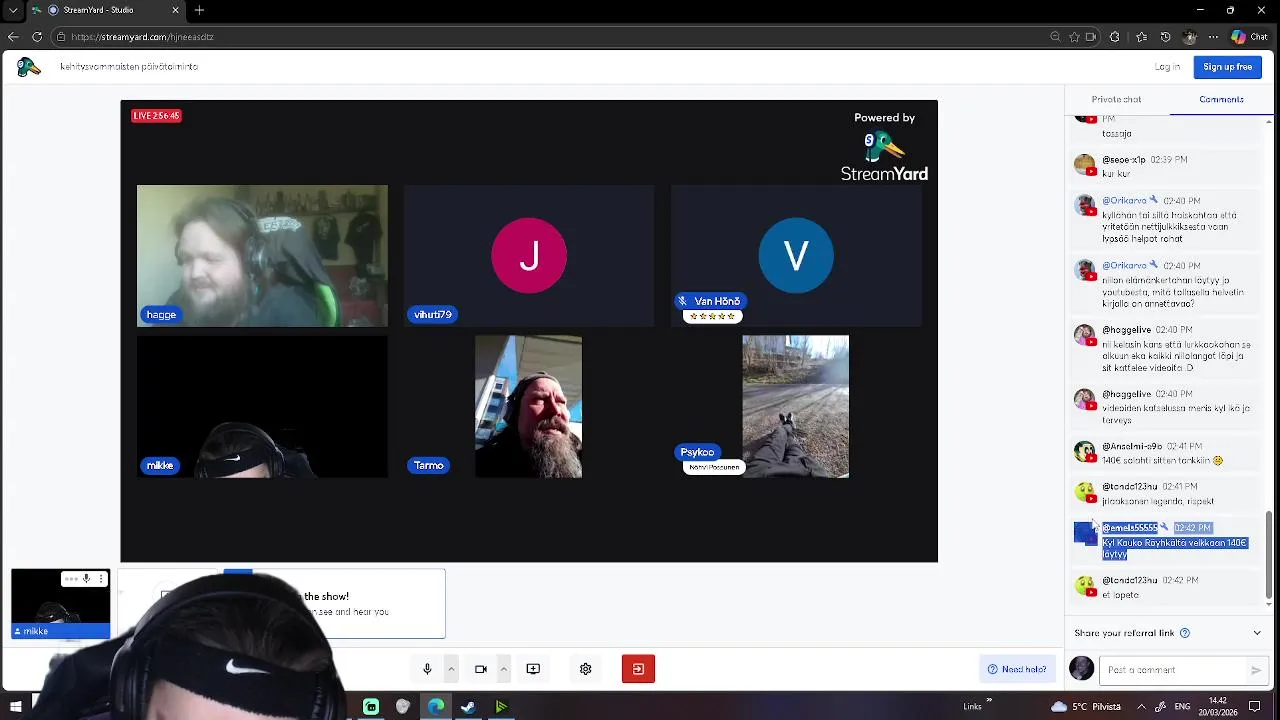Click the Steam taskbar icon

click(468, 707)
